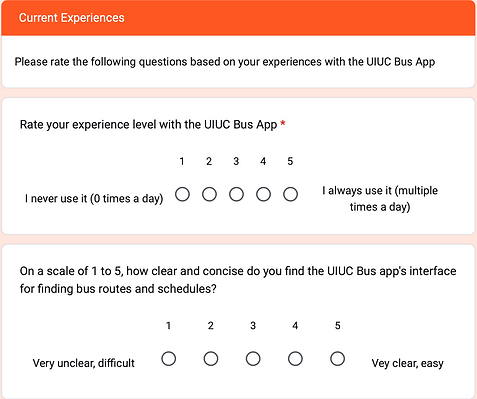Choose 5 for interface clarity question
This screenshot has width=477, height=399.
coord(338,359)
